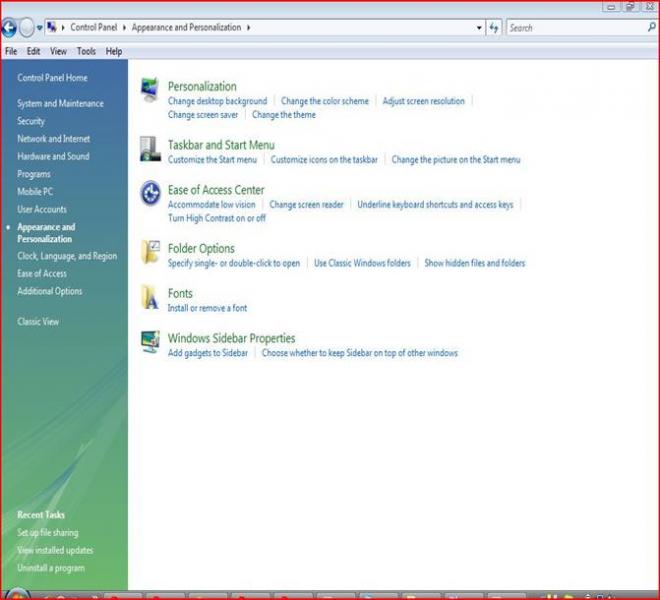Open the Fonts heading link
This screenshot has width=660, height=600.
click(x=180, y=293)
